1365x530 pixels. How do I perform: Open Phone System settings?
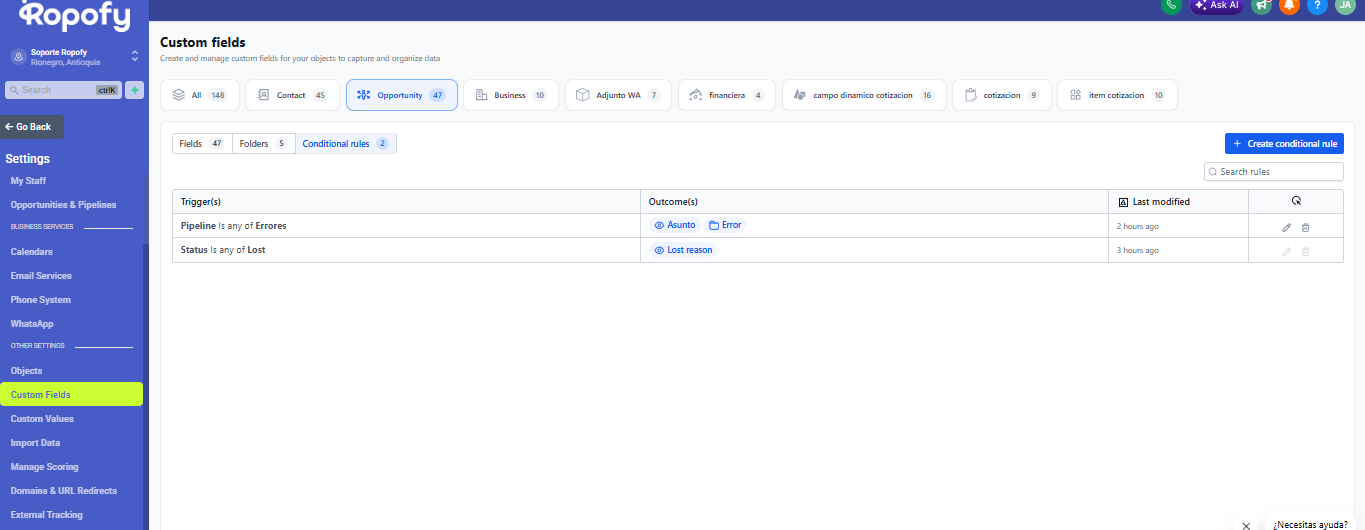tap(41, 300)
